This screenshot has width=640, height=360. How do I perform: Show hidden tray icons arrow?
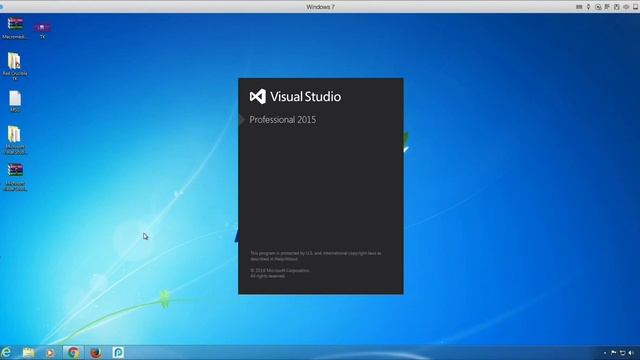click(x=605, y=353)
